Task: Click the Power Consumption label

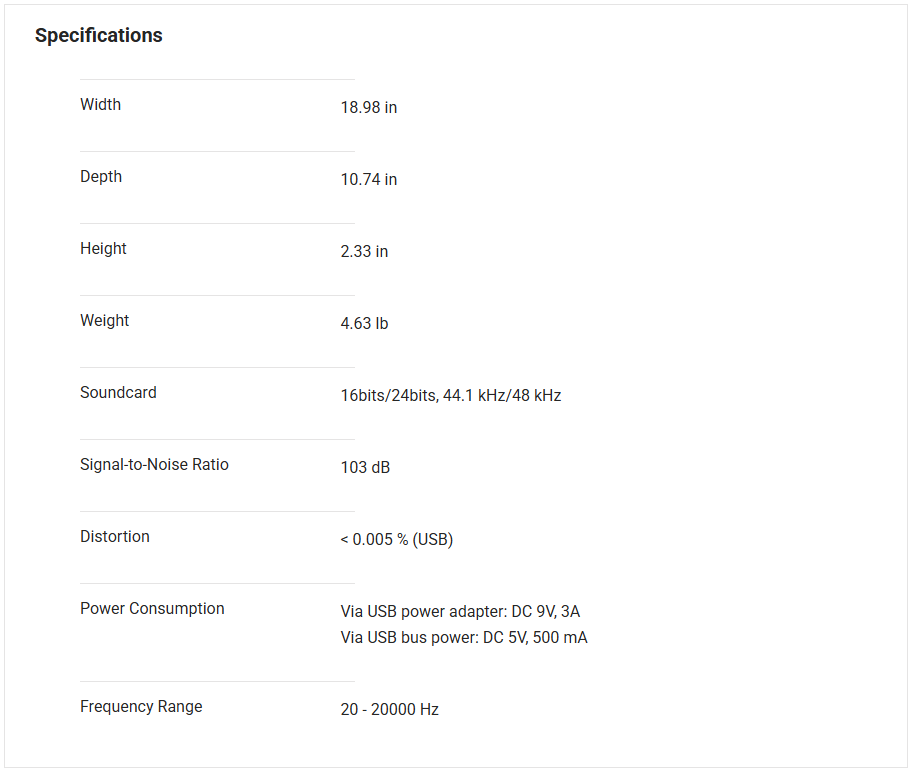Action: 152,608
